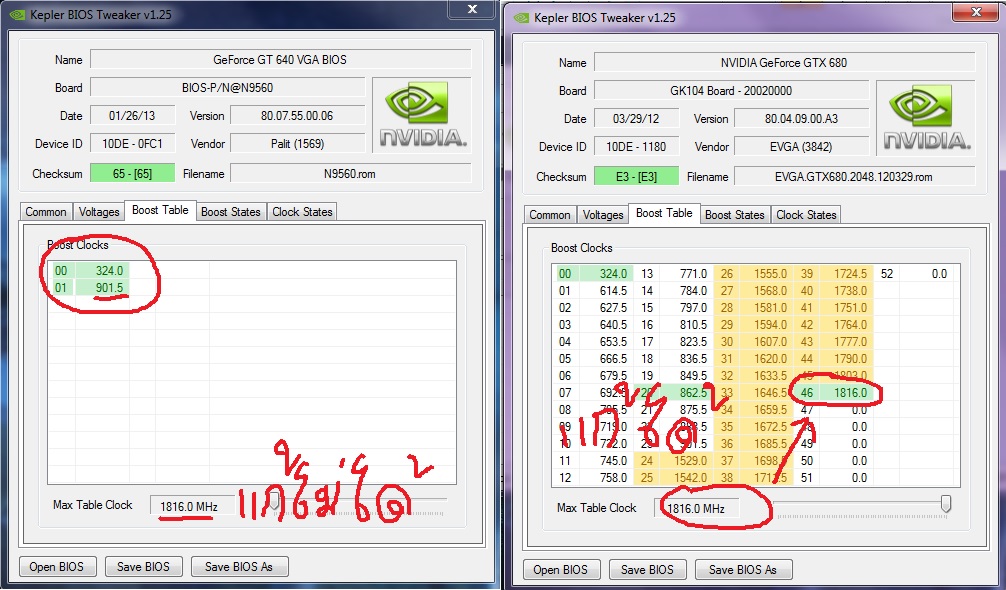The image size is (1006, 590).
Task: Click the Board field GK104 Board - 20020000
Action: point(731,90)
